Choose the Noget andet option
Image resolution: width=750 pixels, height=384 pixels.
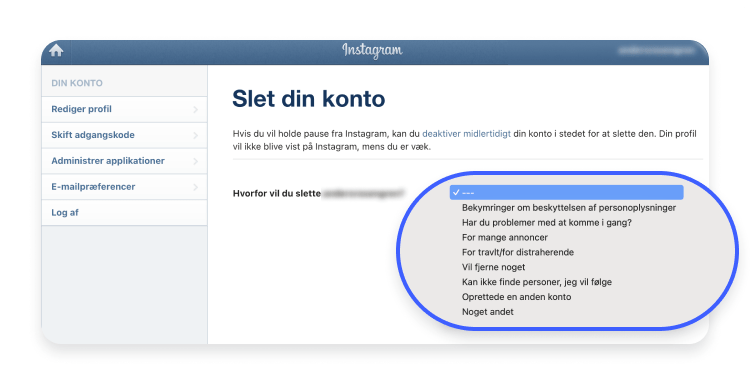pos(487,311)
